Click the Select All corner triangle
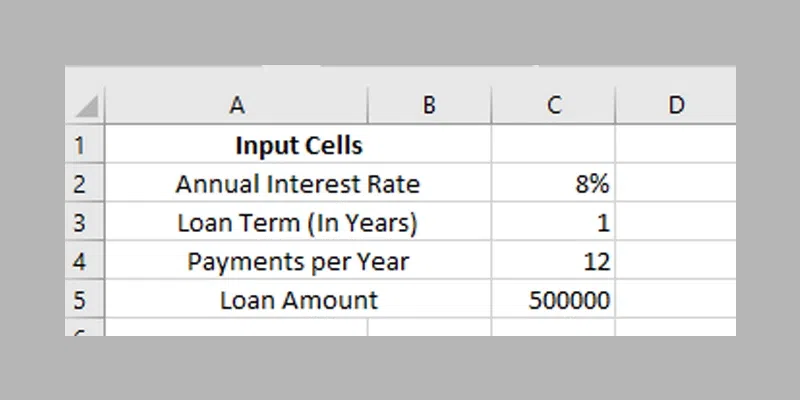 coord(87,106)
